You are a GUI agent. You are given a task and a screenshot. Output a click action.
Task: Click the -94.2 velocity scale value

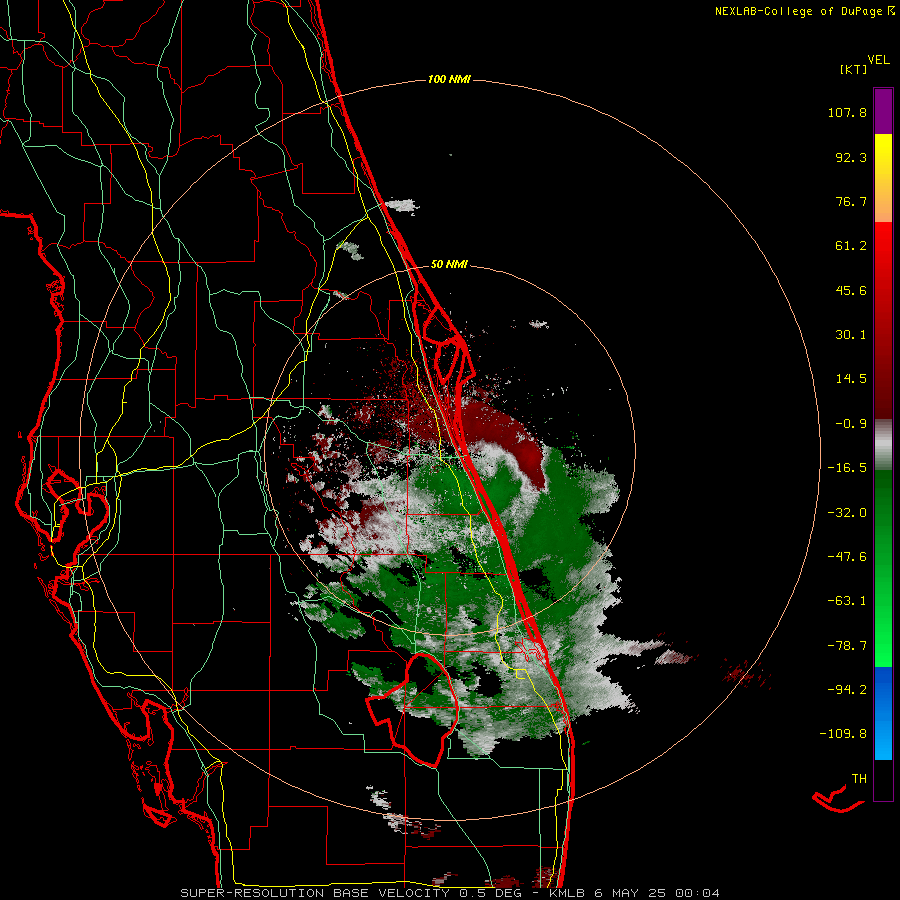(x=847, y=689)
